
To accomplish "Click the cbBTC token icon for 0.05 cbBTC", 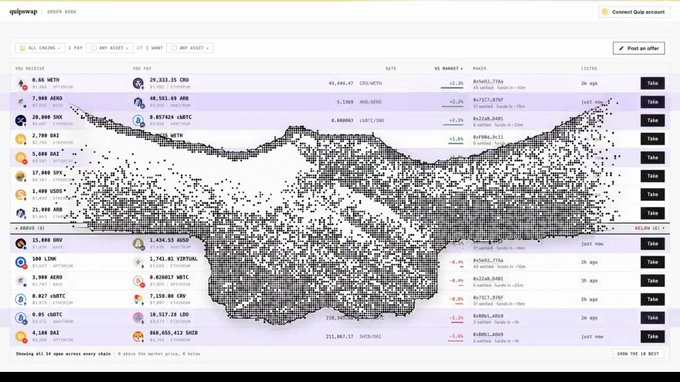I will coord(21,318).
